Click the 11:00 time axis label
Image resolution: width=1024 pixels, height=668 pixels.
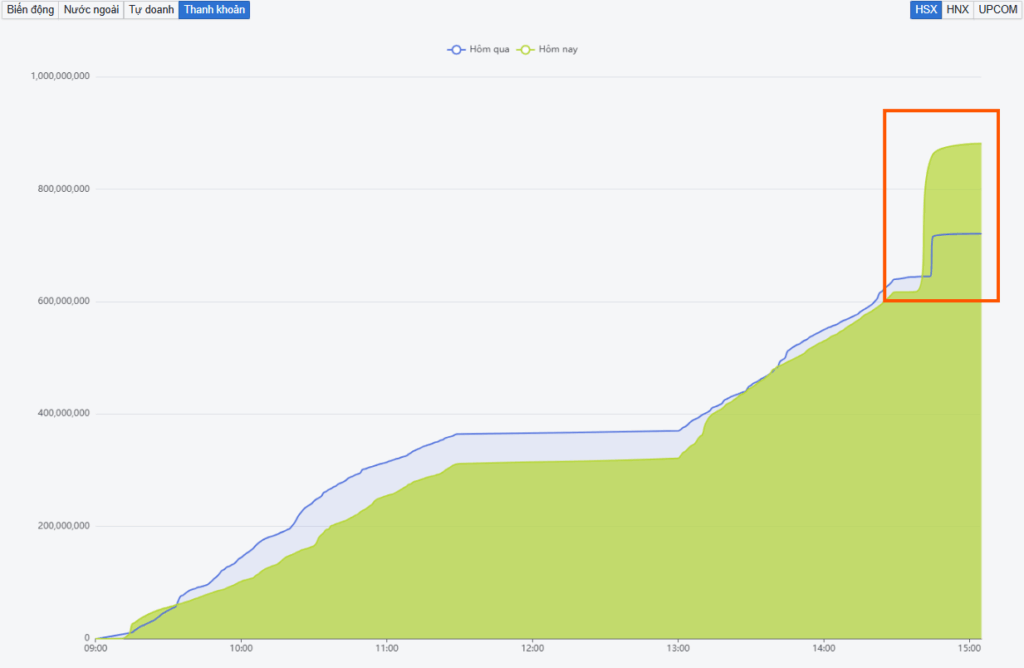pyautogui.click(x=387, y=648)
